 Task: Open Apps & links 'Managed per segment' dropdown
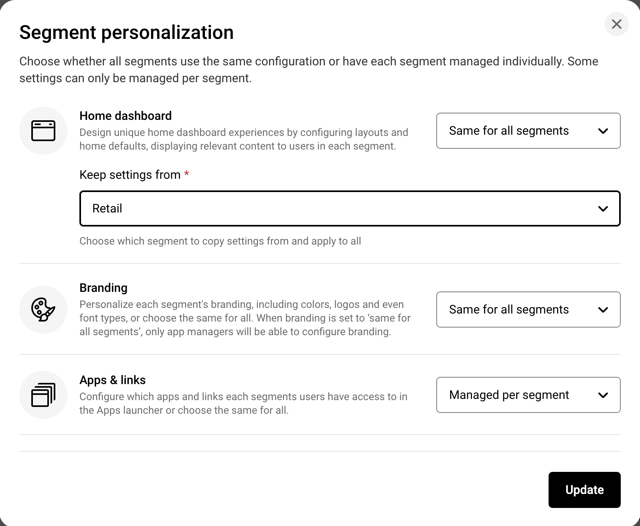tap(527, 395)
